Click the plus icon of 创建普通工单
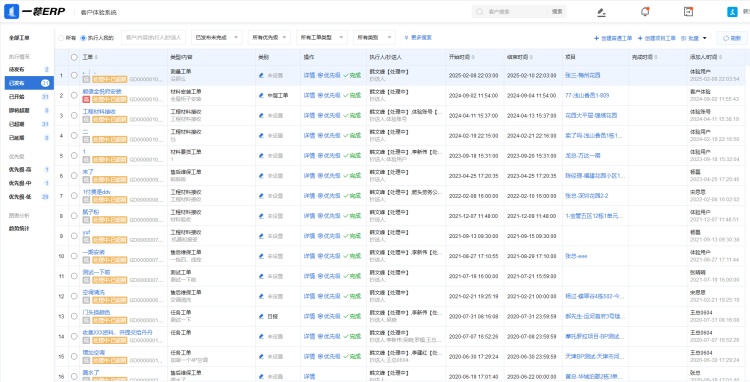750x382 pixels. 596,38
